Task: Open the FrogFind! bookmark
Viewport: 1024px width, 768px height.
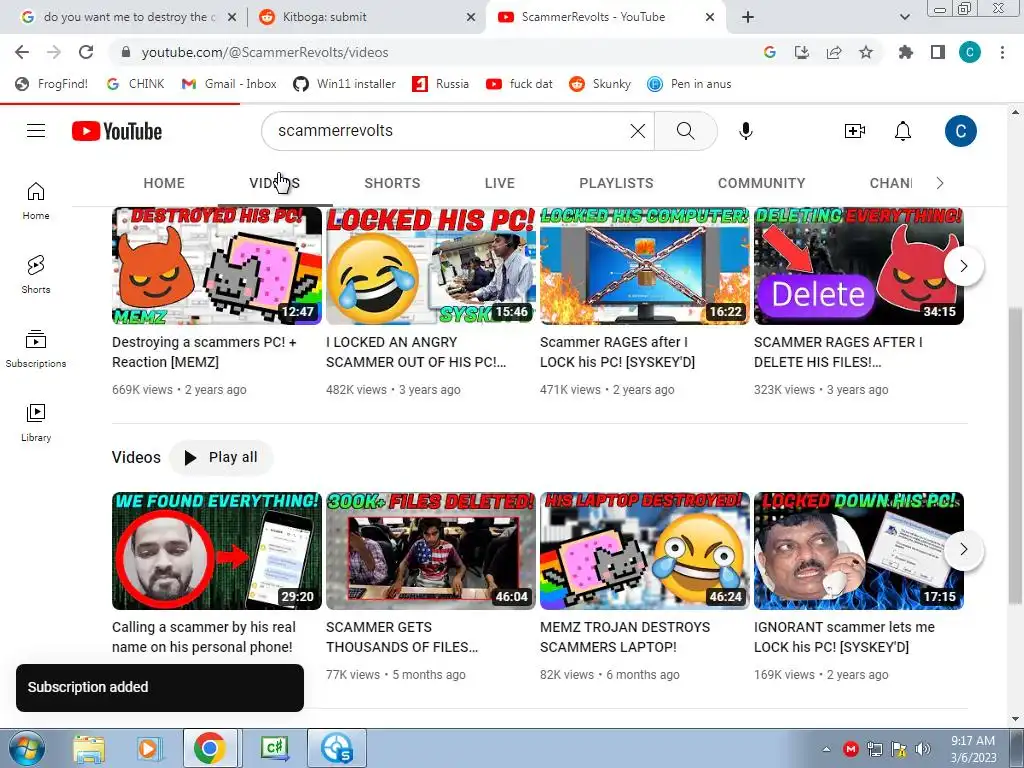Action: coord(52,84)
